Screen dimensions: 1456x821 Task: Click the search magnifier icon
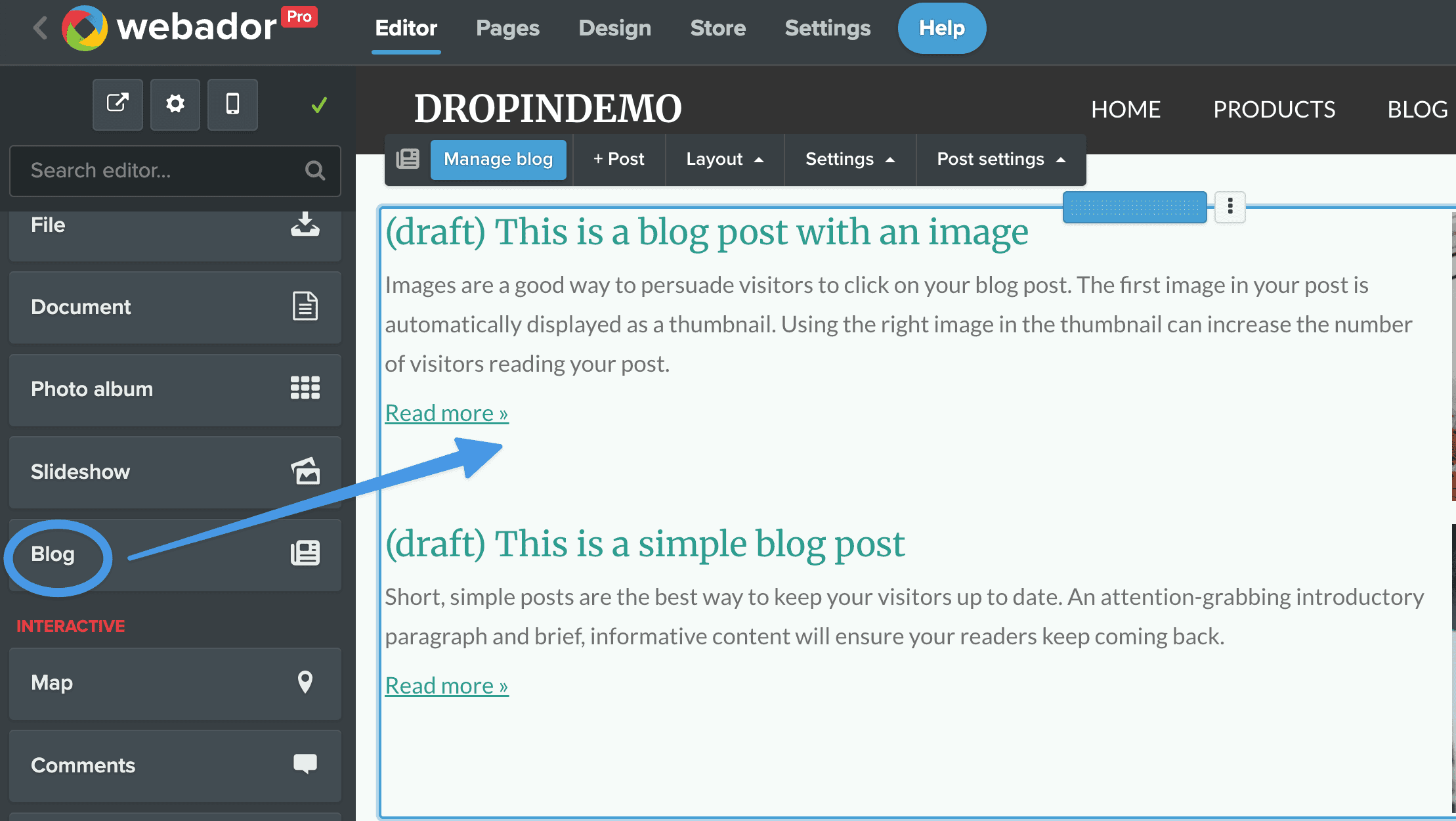pyautogui.click(x=315, y=171)
